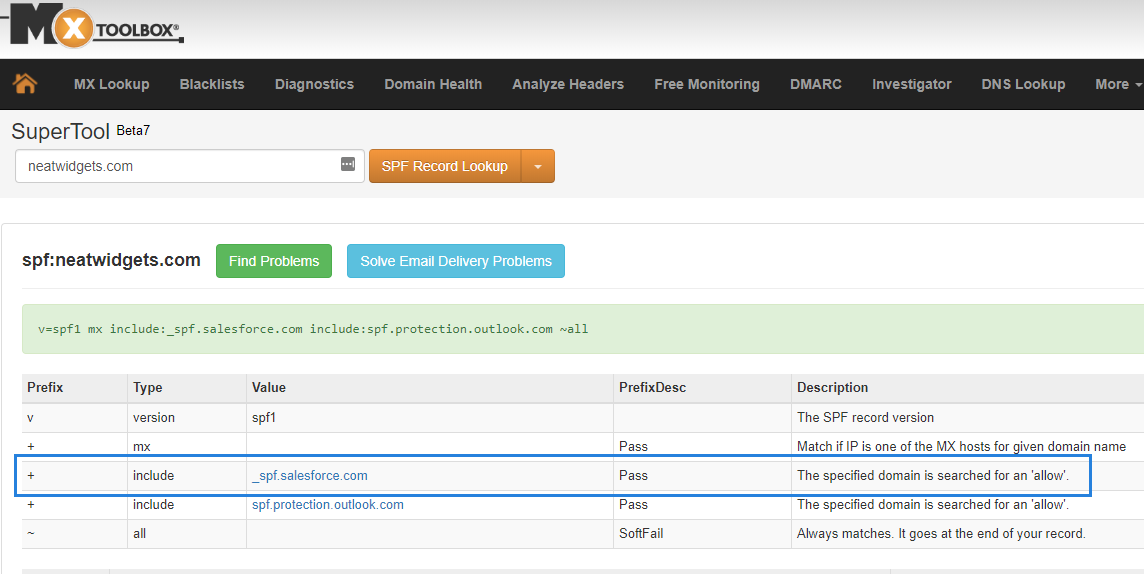Click the SuperTool title
The image size is (1144, 574).
coord(61,131)
